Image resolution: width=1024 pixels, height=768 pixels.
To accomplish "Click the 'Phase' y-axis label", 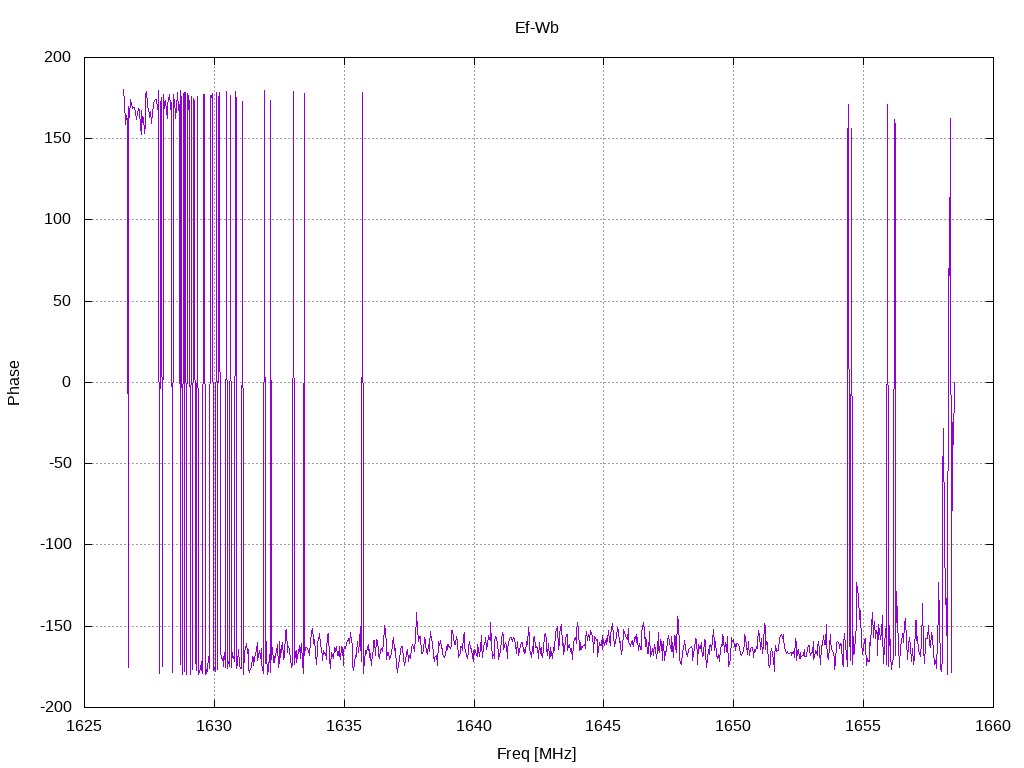I will (14, 383).
